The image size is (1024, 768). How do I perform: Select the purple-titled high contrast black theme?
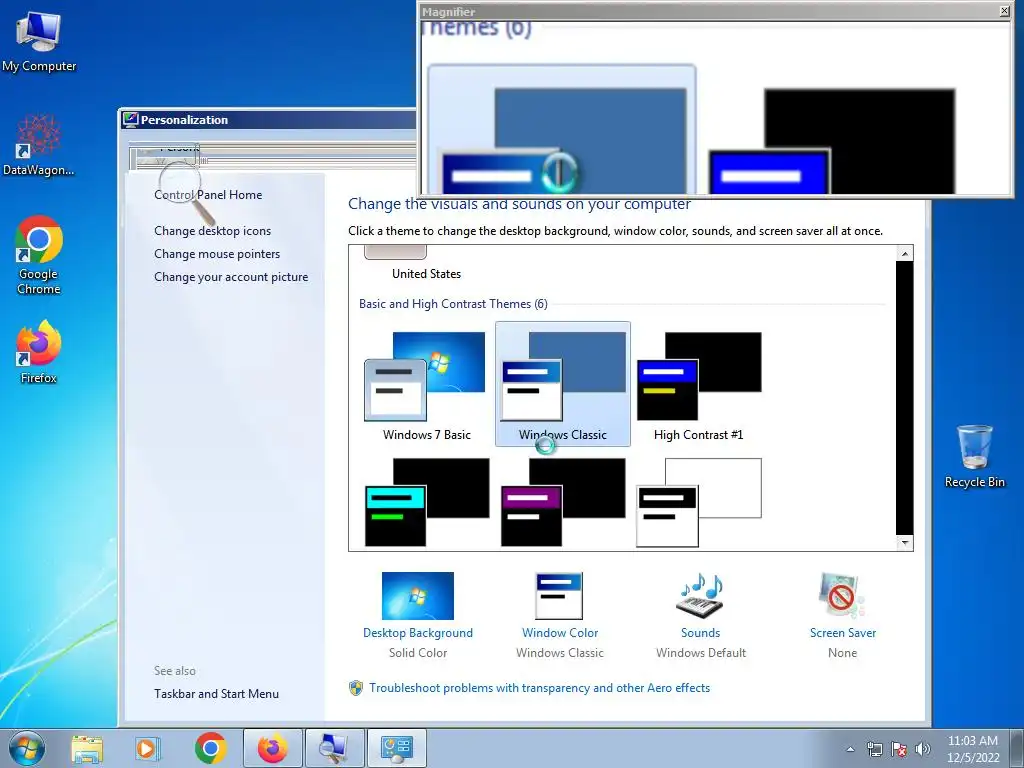pyautogui.click(x=563, y=502)
